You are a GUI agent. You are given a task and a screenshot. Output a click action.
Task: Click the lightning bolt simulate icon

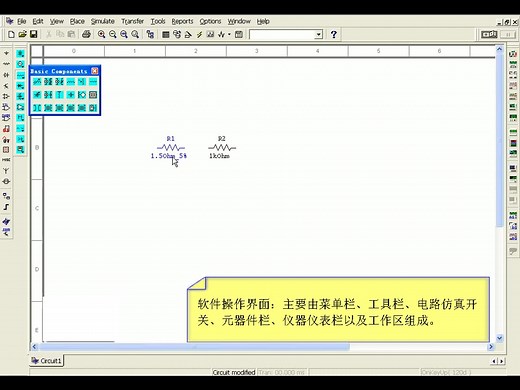pyautogui.click(x=199, y=34)
